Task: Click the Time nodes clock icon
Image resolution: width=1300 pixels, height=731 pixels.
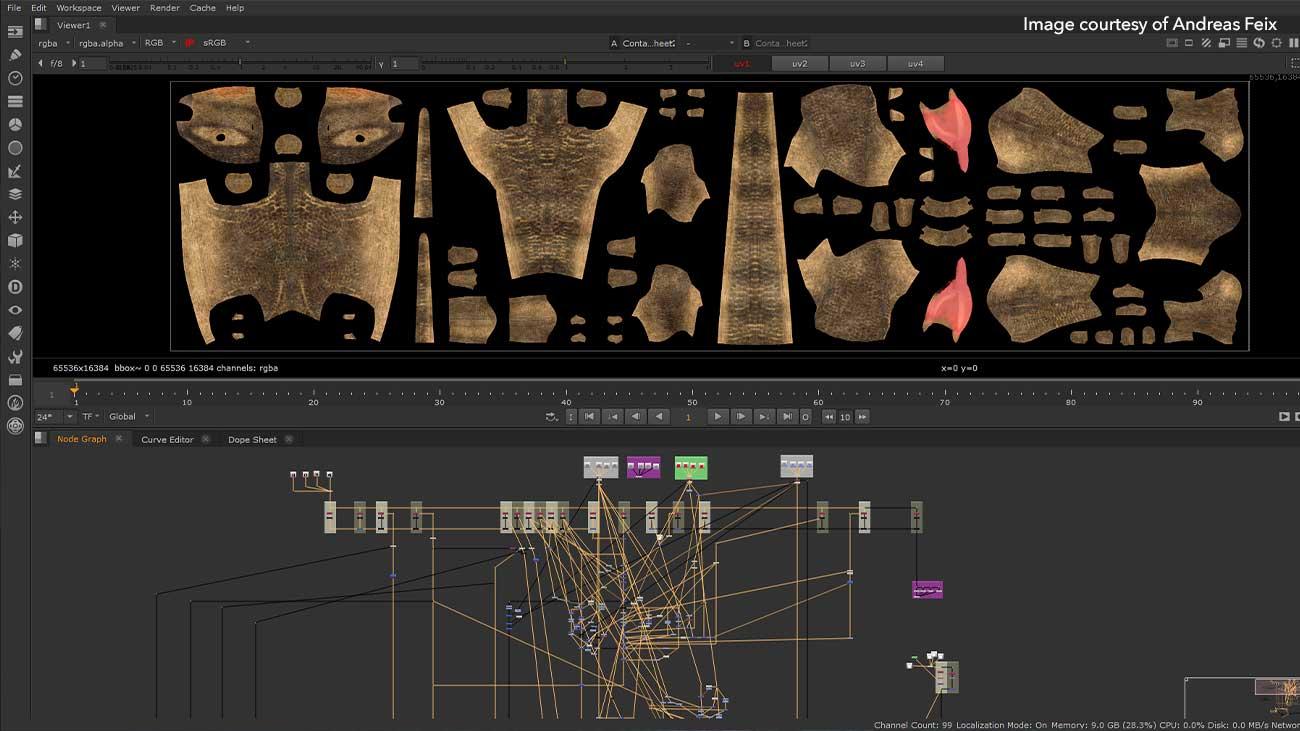Action: (x=15, y=78)
